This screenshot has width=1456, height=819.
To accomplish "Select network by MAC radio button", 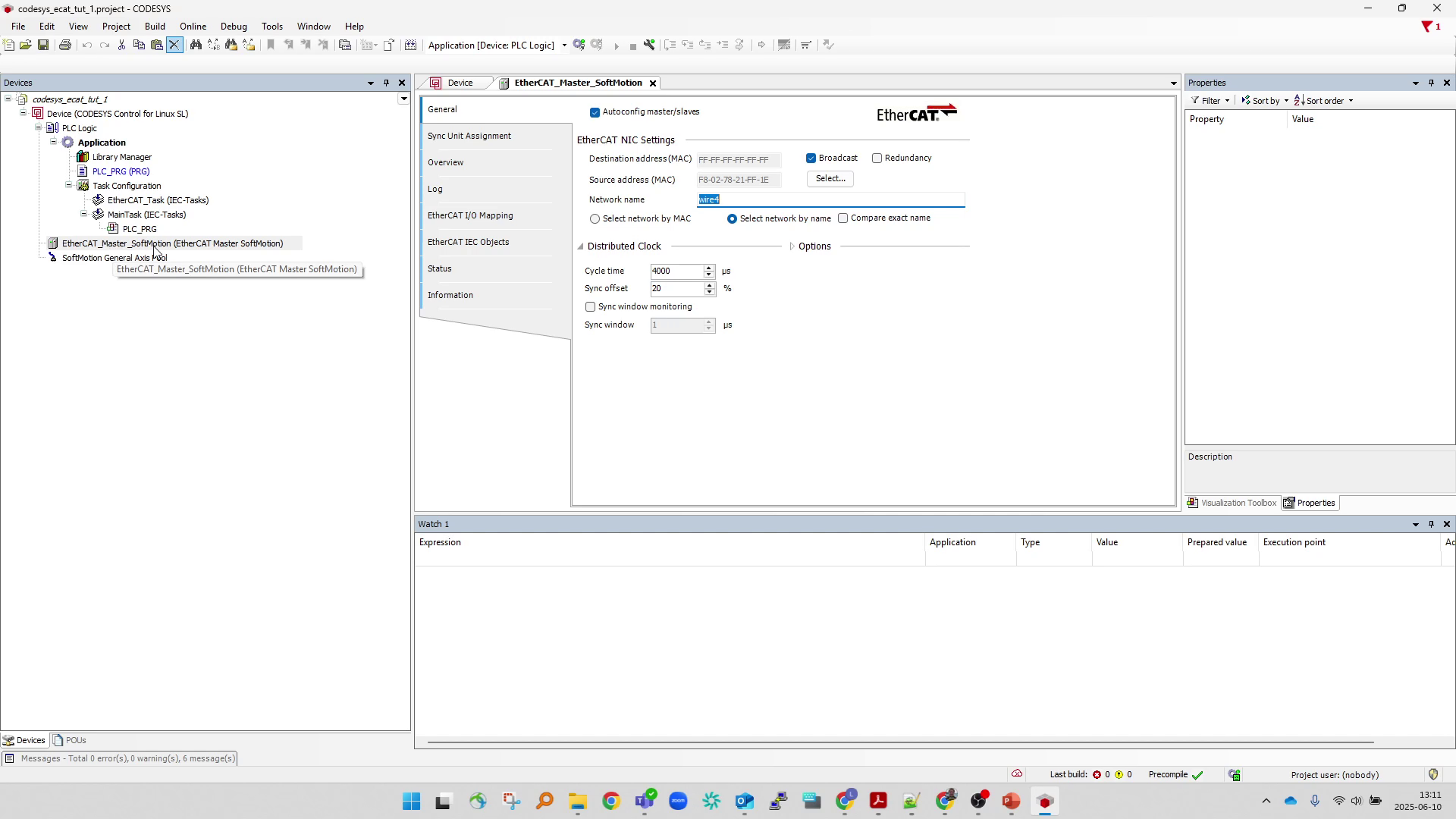I will [x=595, y=218].
